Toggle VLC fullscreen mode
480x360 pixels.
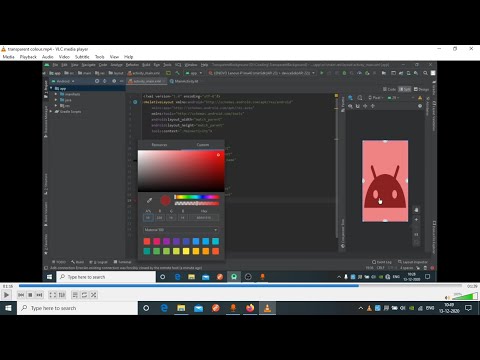(x=53, y=295)
